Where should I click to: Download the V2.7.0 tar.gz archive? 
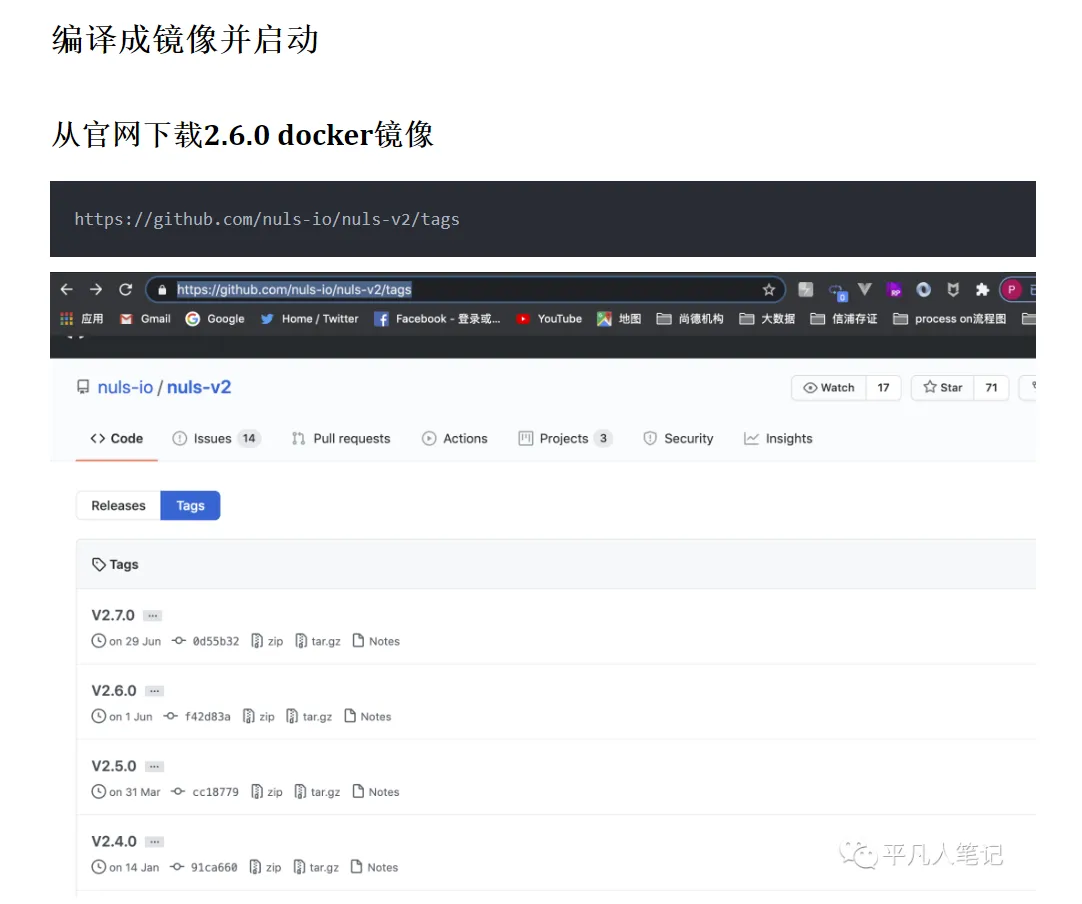click(x=318, y=641)
